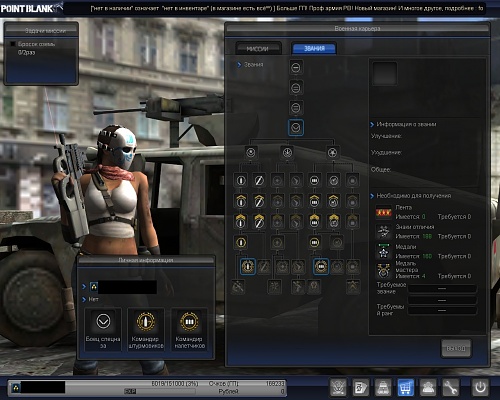Screen dimensions: 500x400
Task: Select the plain white single-bullet rank icon
Action: [241, 180]
